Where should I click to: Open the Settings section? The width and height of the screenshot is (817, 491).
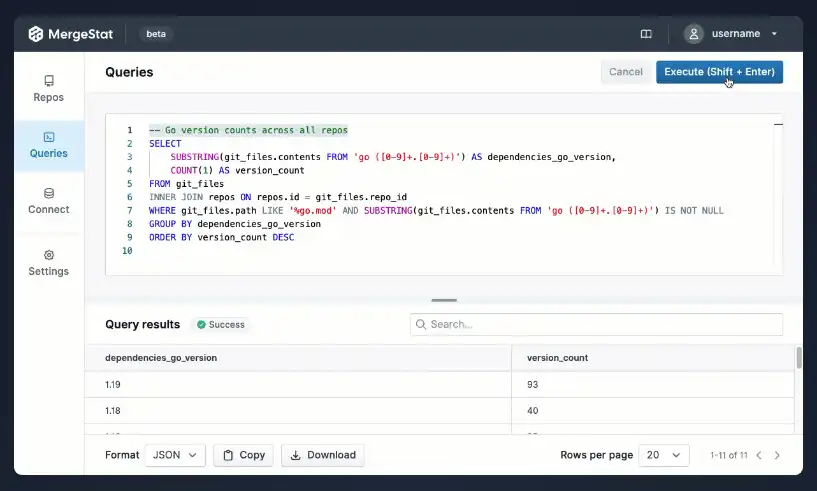pos(48,263)
